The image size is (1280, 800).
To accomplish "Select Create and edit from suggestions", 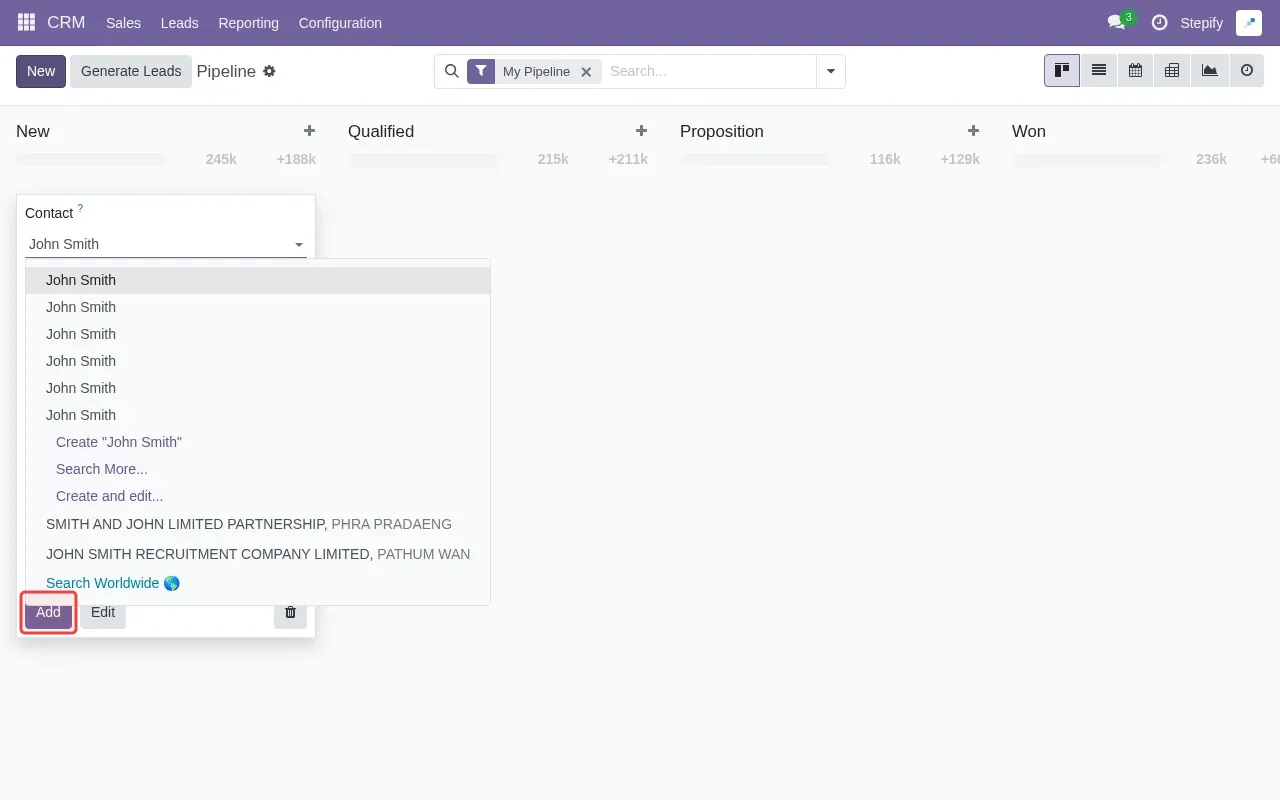I will [109, 496].
